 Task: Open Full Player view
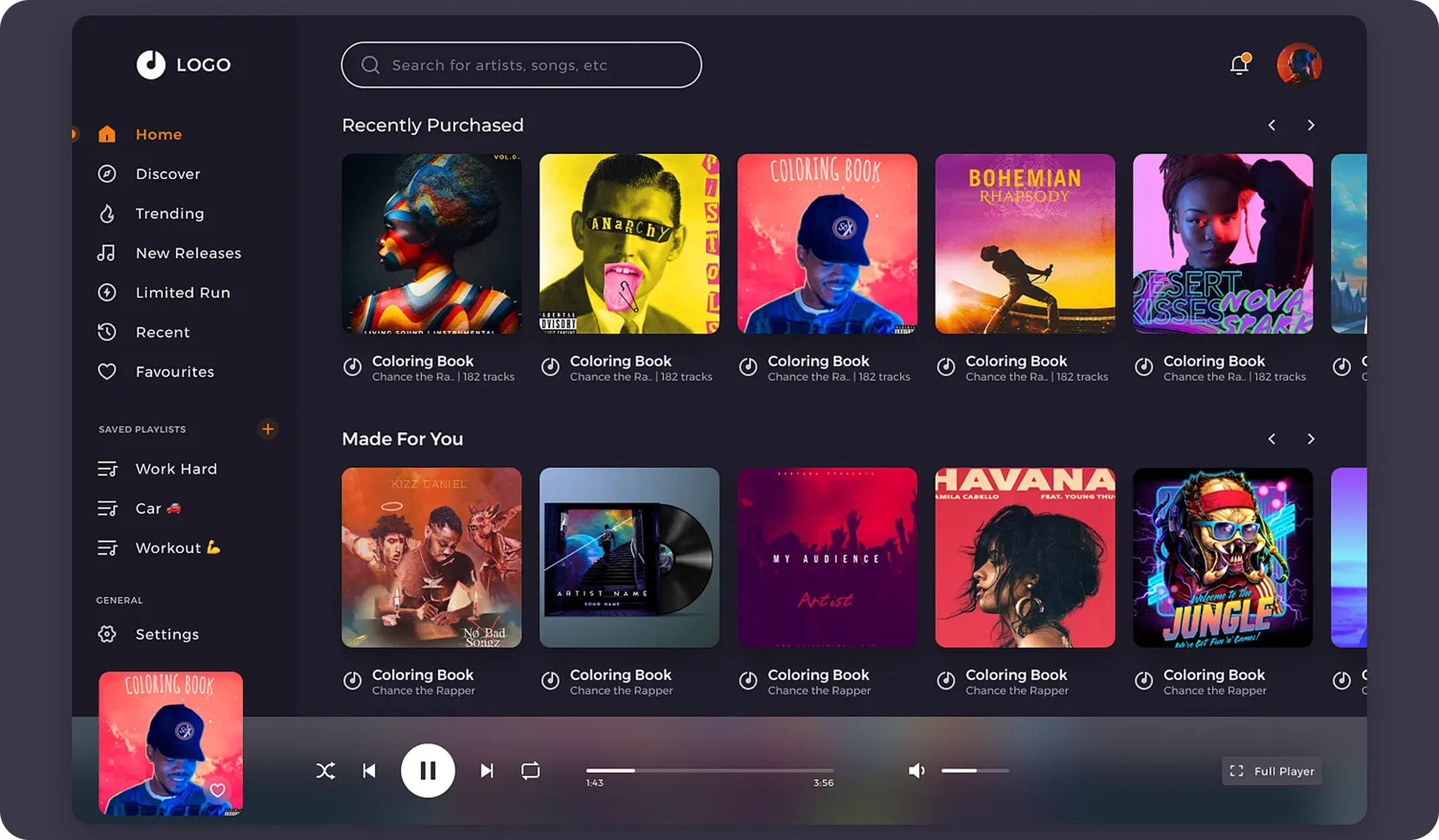click(x=1271, y=771)
